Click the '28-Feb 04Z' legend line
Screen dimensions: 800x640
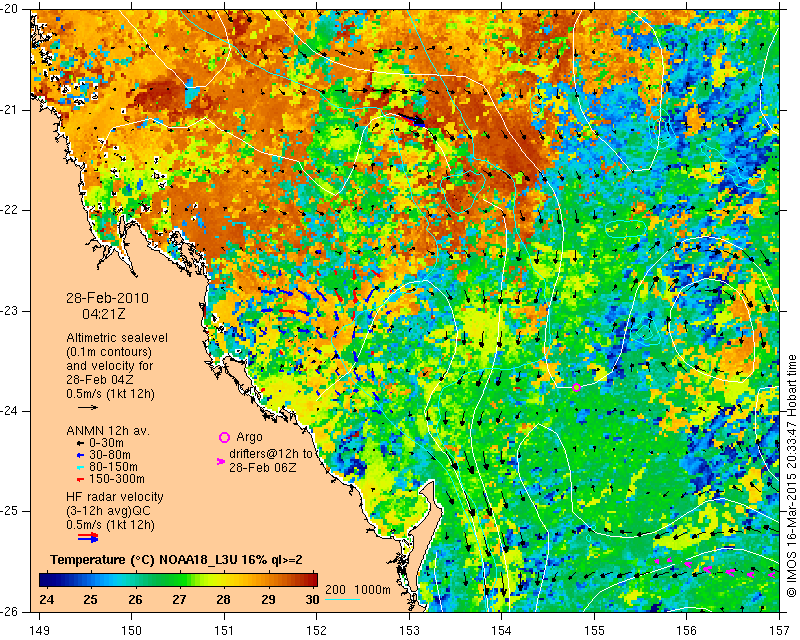coord(99,380)
